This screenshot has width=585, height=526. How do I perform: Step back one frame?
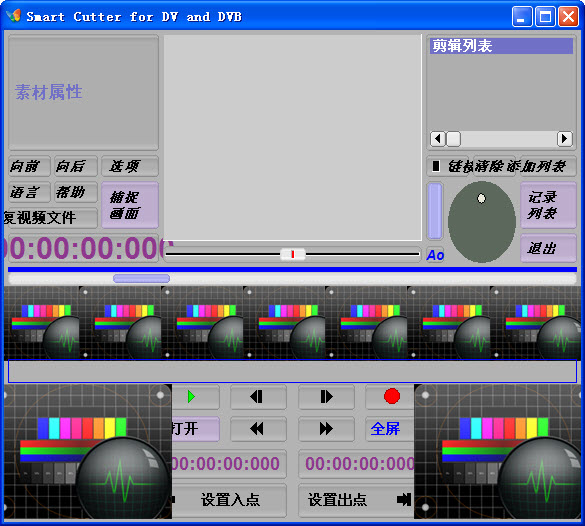tap(258, 397)
